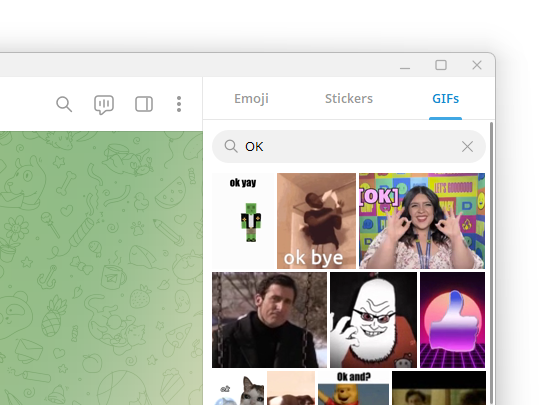
Task: Choose the cat GIF in the bottom row
Action: (238, 388)
